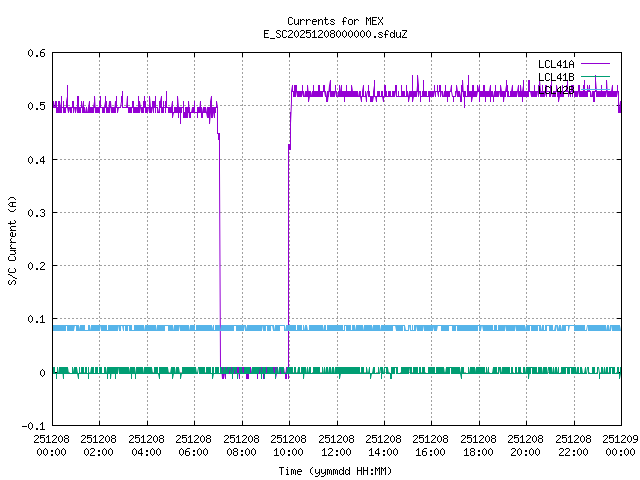Click the 251209 00:00 end tick label
This screenshot has height=480, width=640.
(x=620, y=445)
